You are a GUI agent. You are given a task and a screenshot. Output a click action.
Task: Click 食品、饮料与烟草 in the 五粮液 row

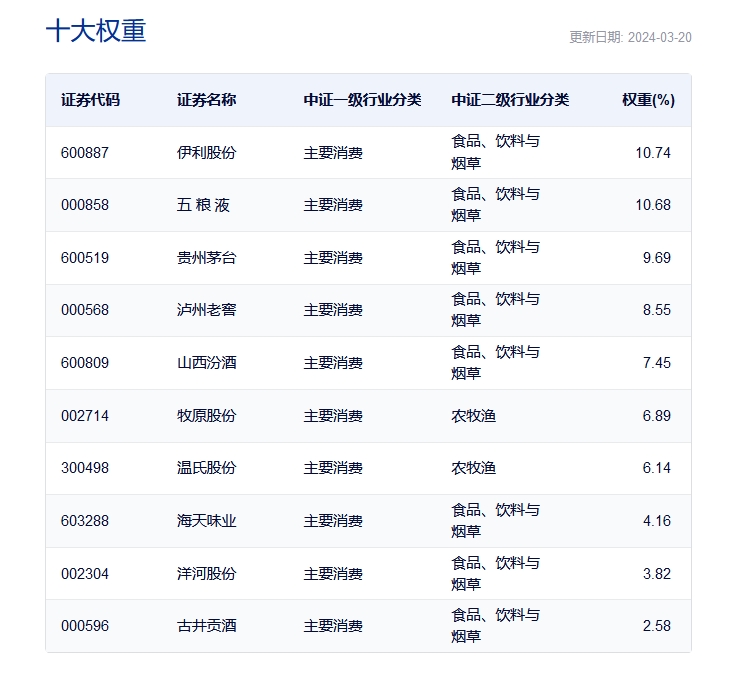[x=495, y=204]
